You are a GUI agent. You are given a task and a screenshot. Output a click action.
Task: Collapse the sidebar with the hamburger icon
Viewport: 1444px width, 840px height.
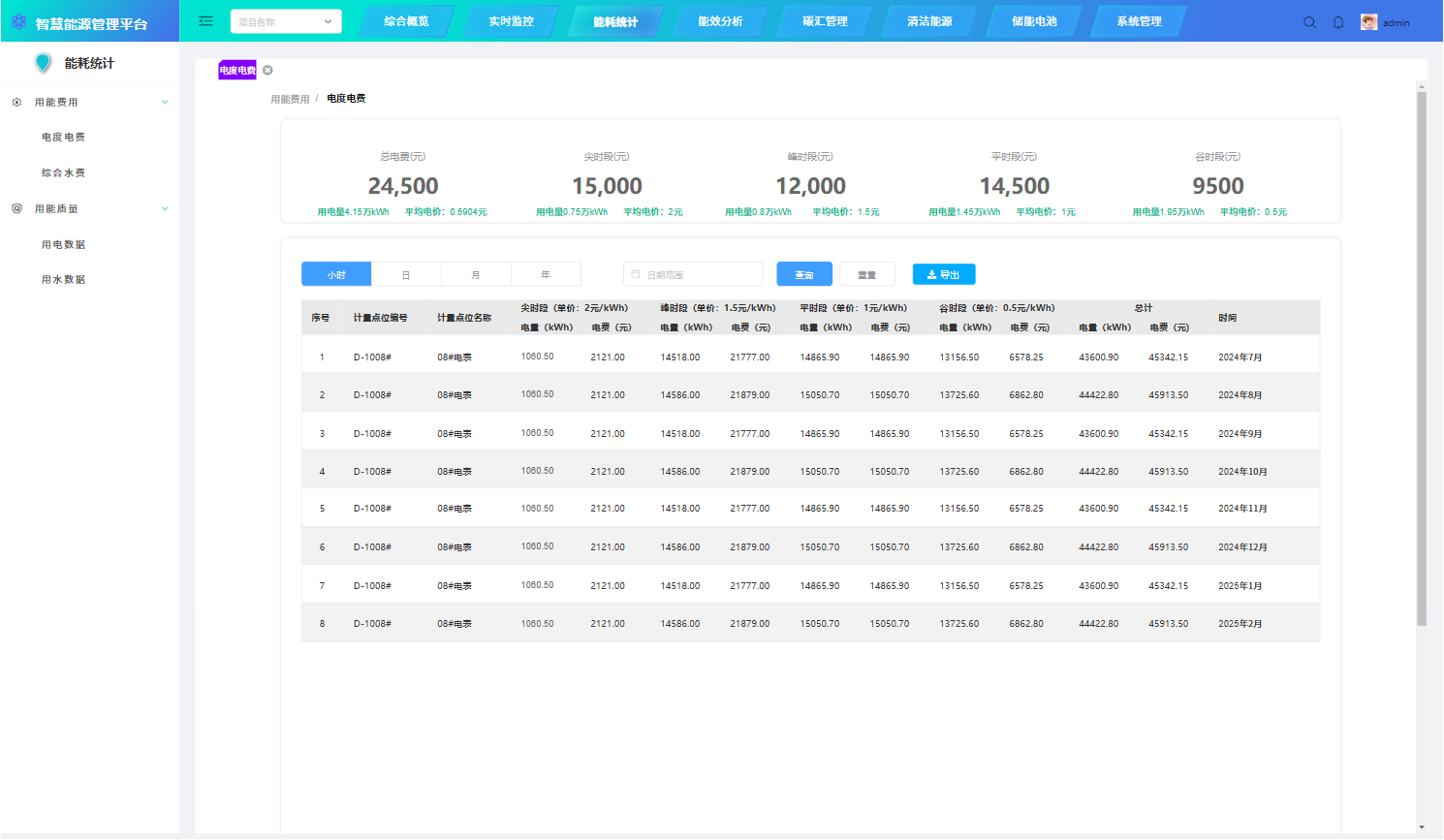[205, 21]
